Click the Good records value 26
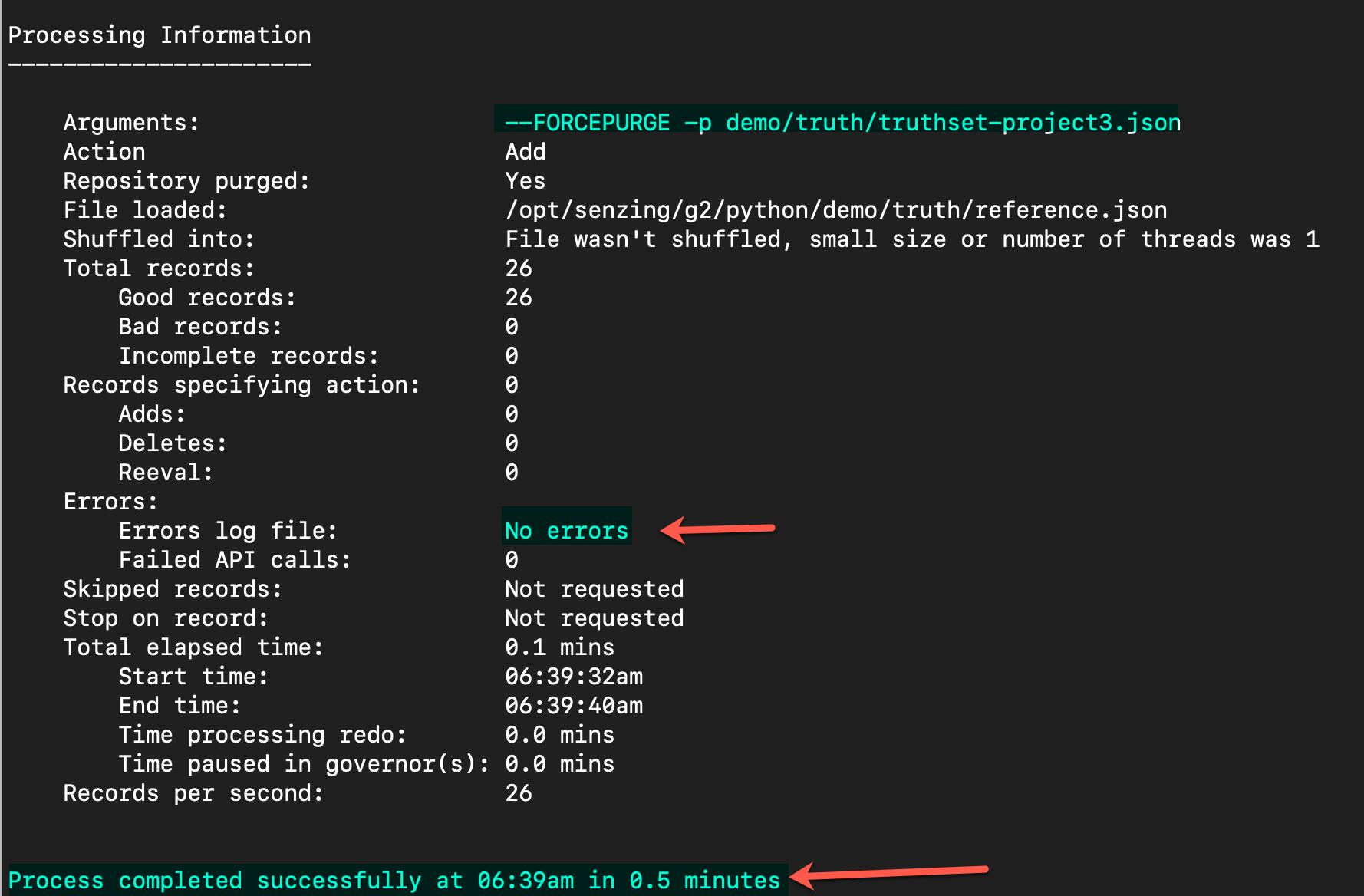Image resolution: width=1364 pixels, height=896 pixels. (x=519, y=297)
